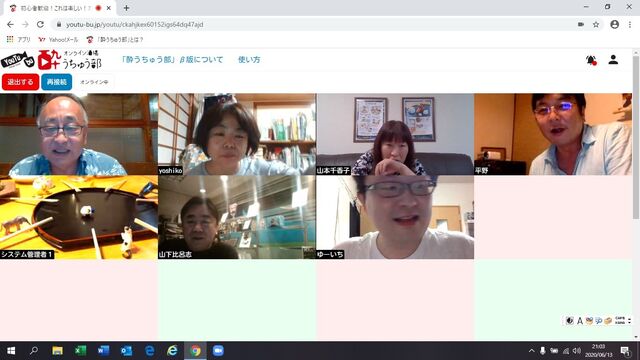
Task: Switch to Chrome on the taskbar
Action: click(x=196, y=351)
